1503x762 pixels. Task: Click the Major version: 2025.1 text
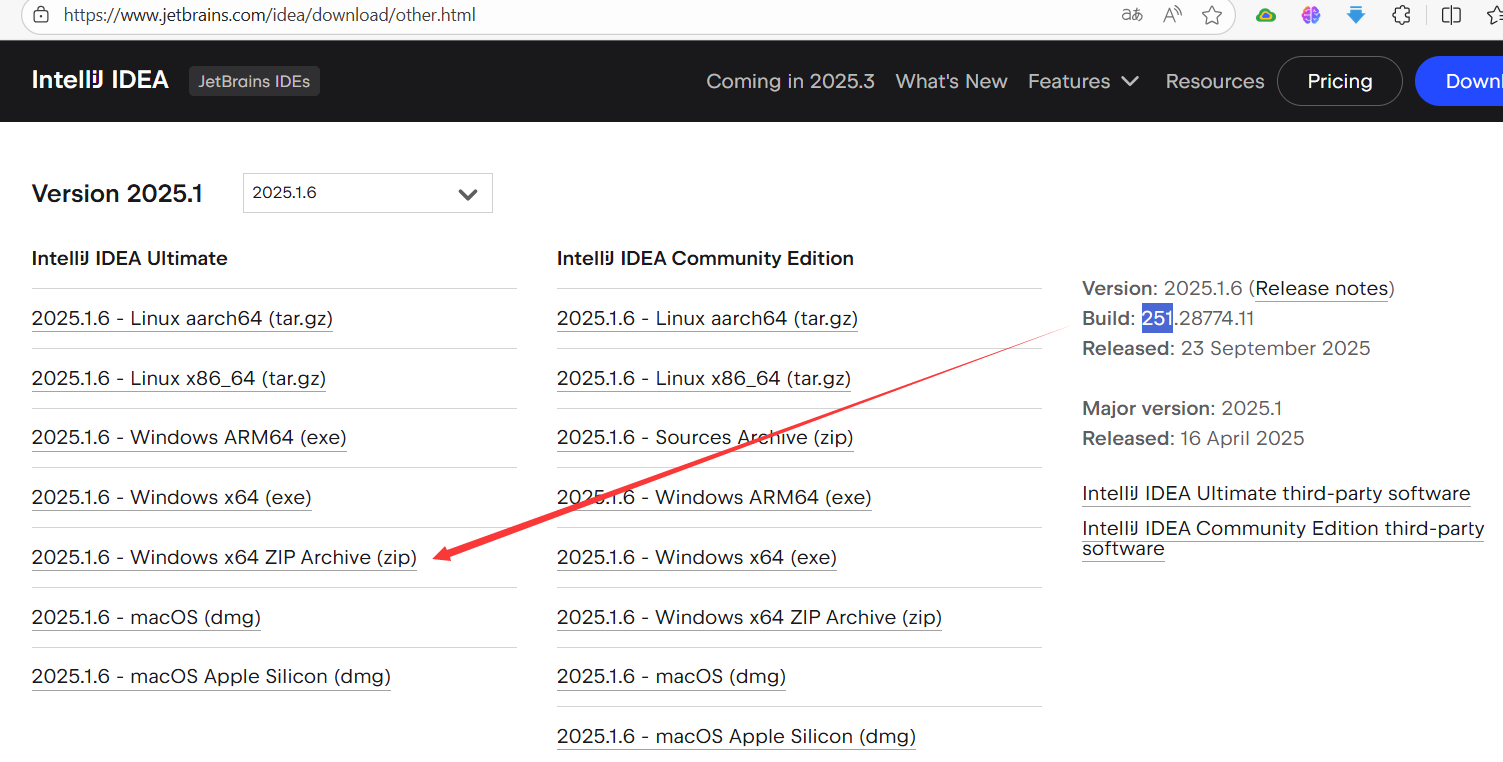pyautogui.click(x=1182, y=408)
